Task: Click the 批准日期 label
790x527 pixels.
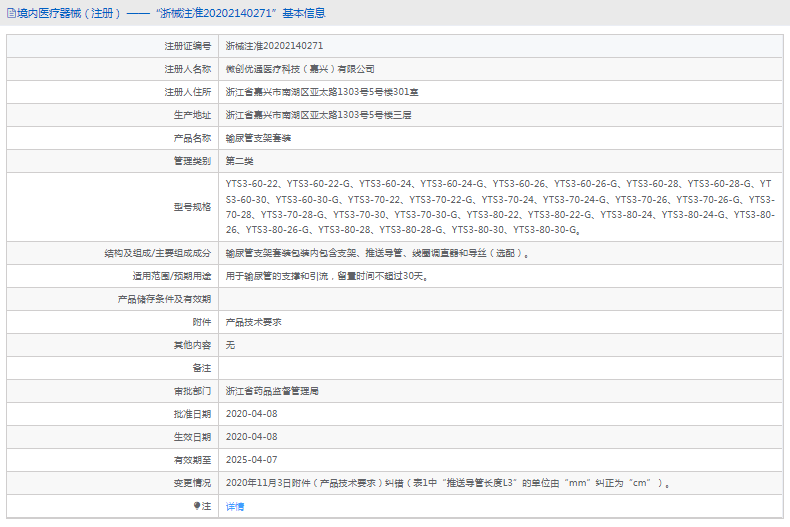Action: (192, 414)
